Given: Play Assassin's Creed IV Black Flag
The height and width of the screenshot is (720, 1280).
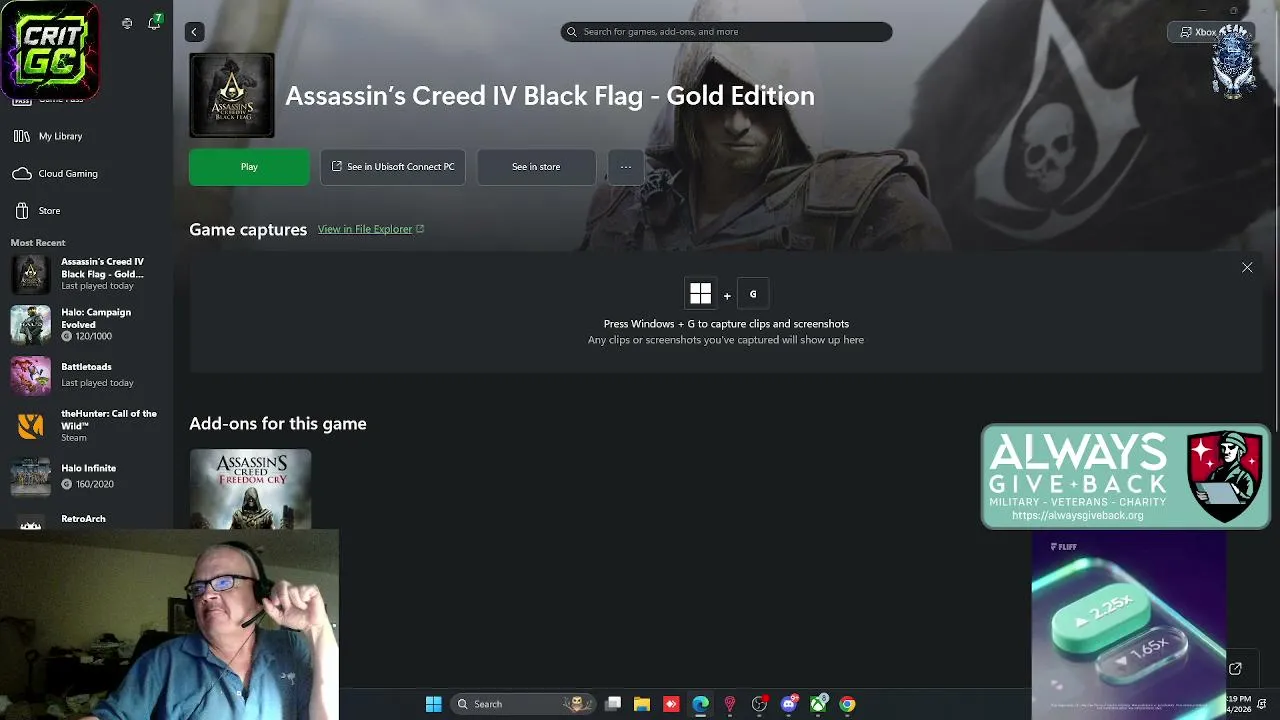Looking at the screenshot, I should coord(249,167).
